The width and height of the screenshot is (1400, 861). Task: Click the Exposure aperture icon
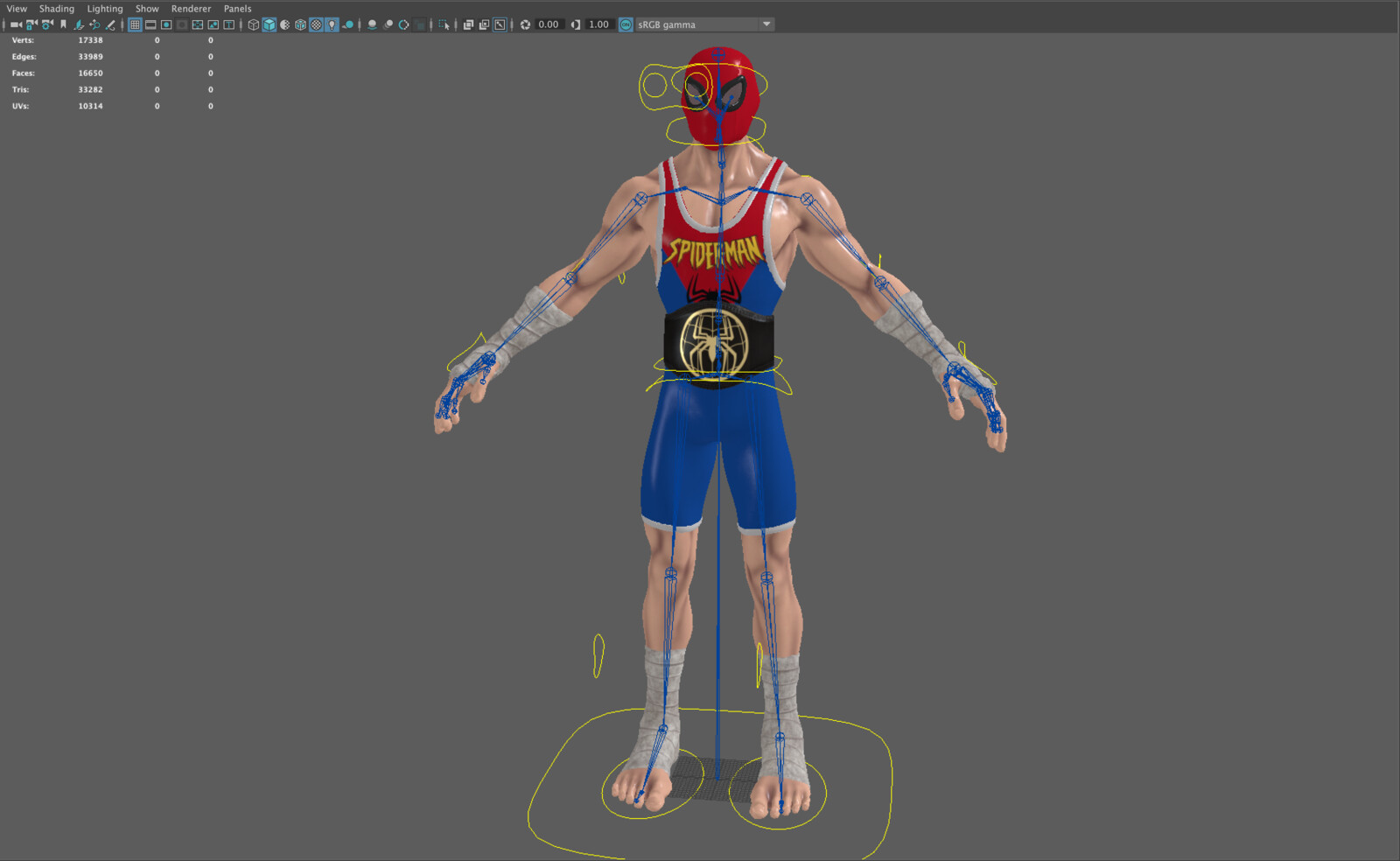tap(525, 24)
